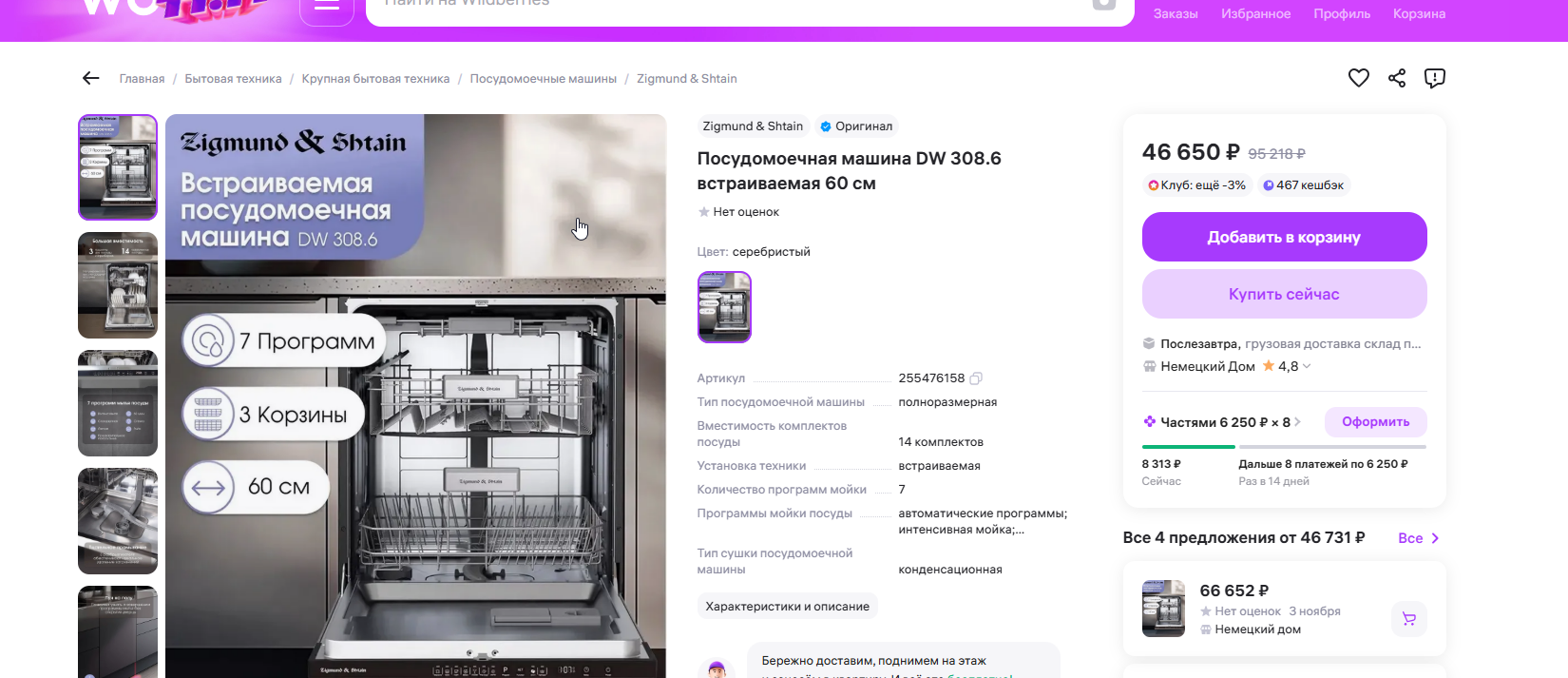The image size is (1568, 678).
Task: Click Оформить installment button
Action: pos(1375,422)
